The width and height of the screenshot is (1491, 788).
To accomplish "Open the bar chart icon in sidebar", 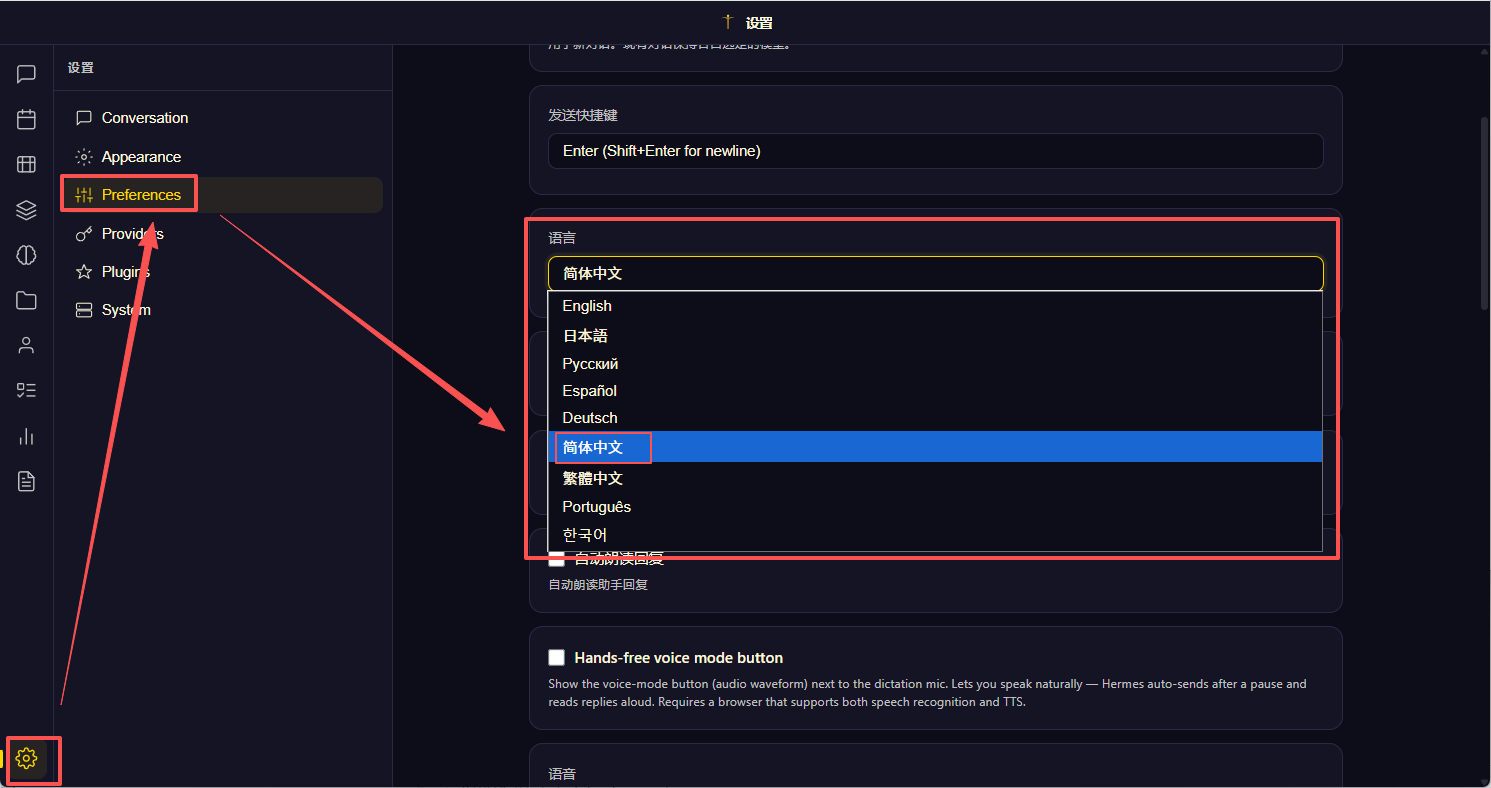I will [26, 436].
